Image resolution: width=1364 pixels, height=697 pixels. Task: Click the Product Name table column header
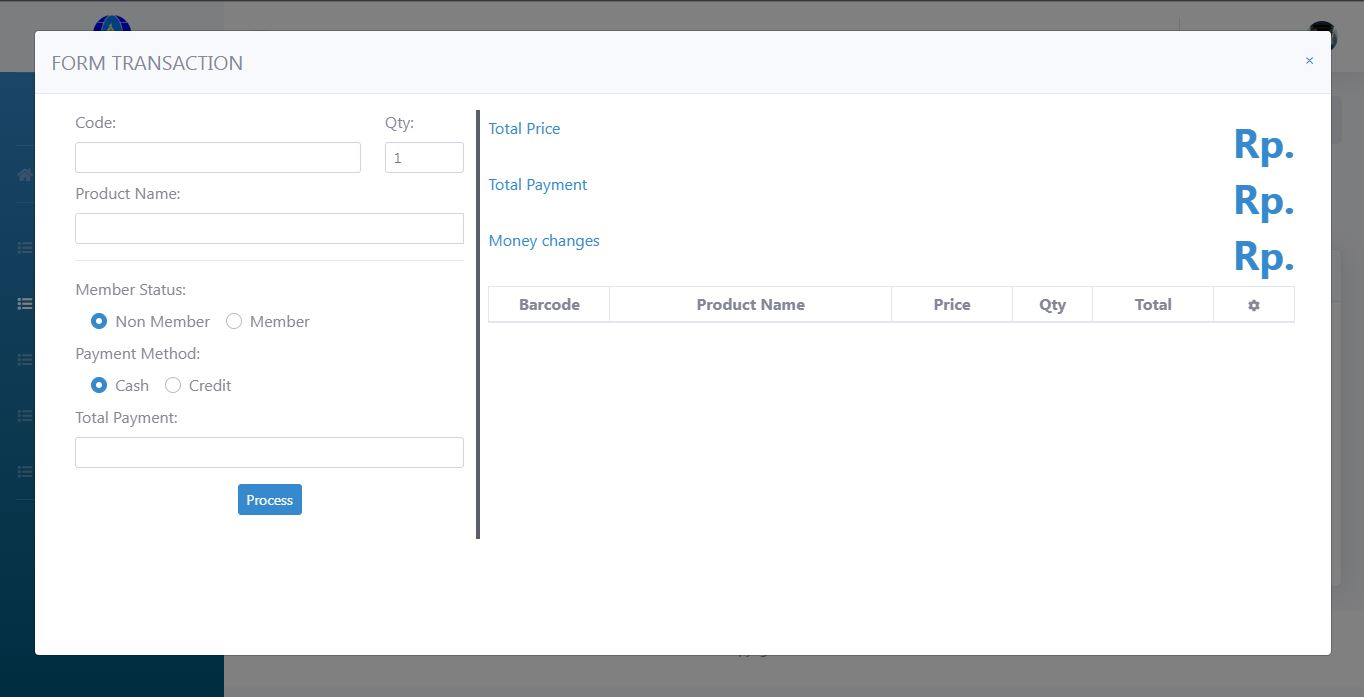click(750, 305)
